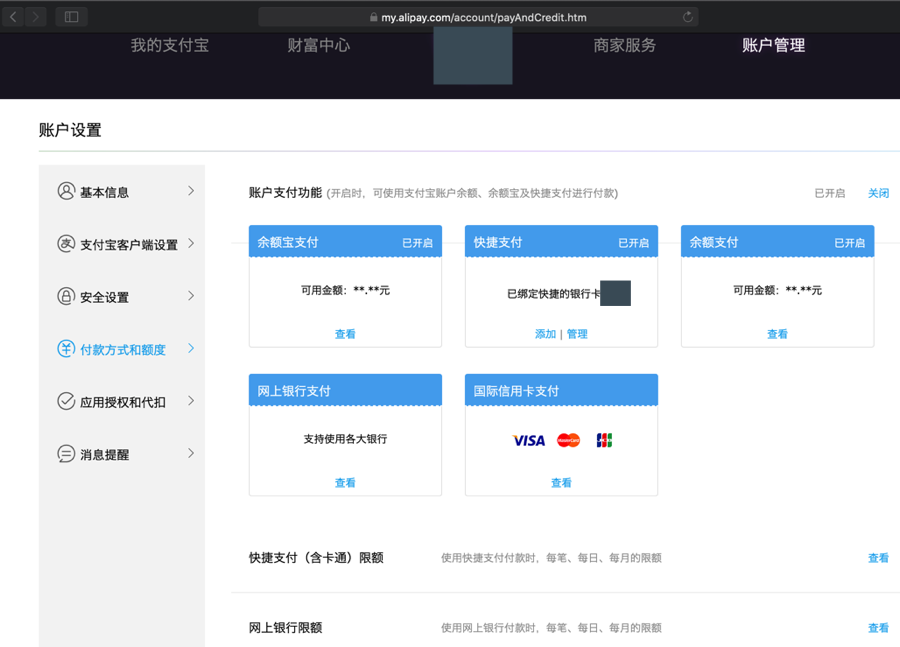Toggle the browser sidebar button

pyautogui.click(x=71, y=17)
